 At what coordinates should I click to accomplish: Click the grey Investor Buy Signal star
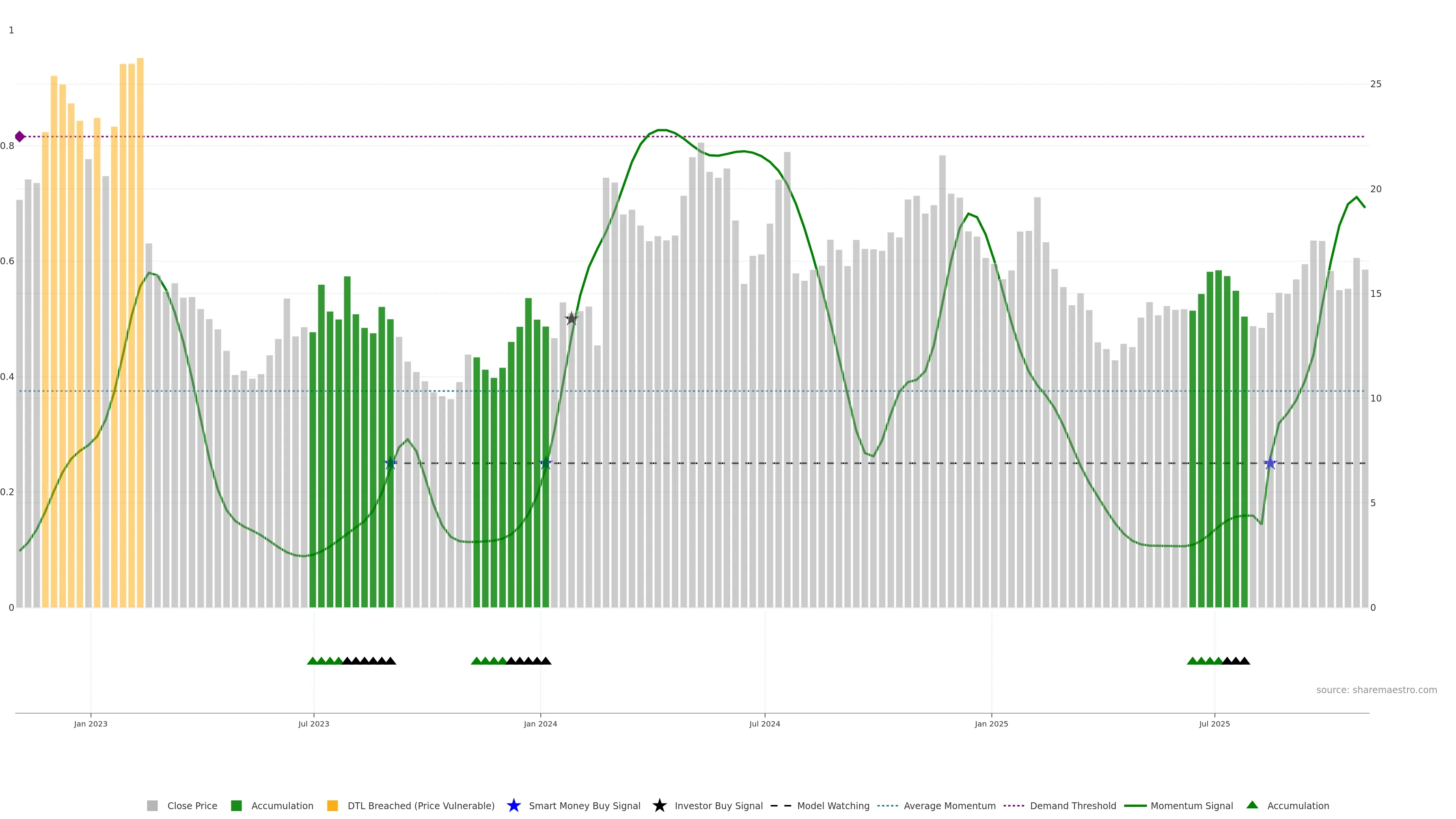tap(571, 319)
